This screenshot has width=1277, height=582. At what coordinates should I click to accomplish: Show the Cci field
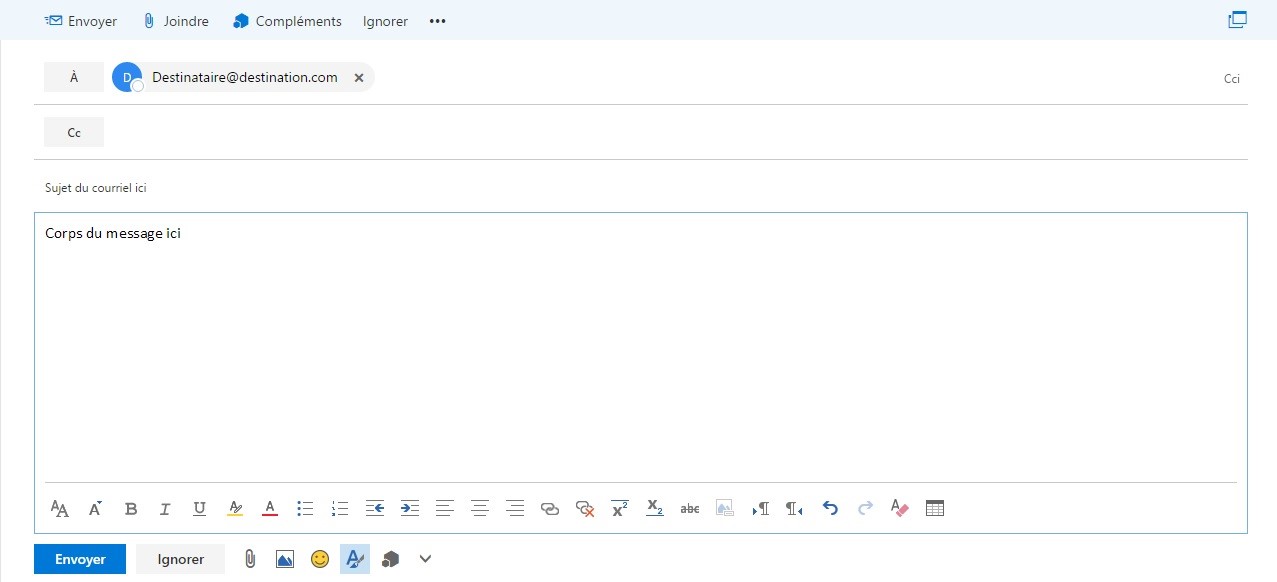coord(1232,78)
